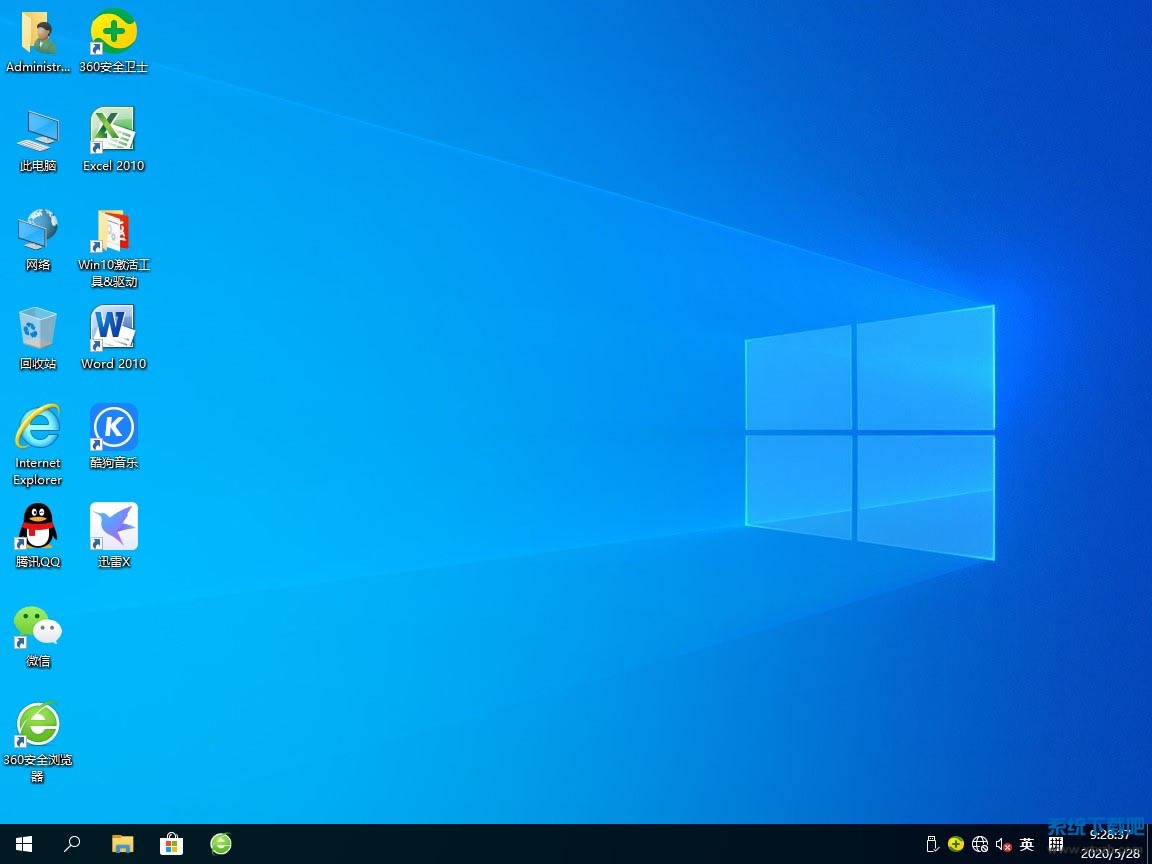Click the 微信 WeChat desktop icon
The image size is (1152, 864).
pyautogui.click(x=38, y=627)
